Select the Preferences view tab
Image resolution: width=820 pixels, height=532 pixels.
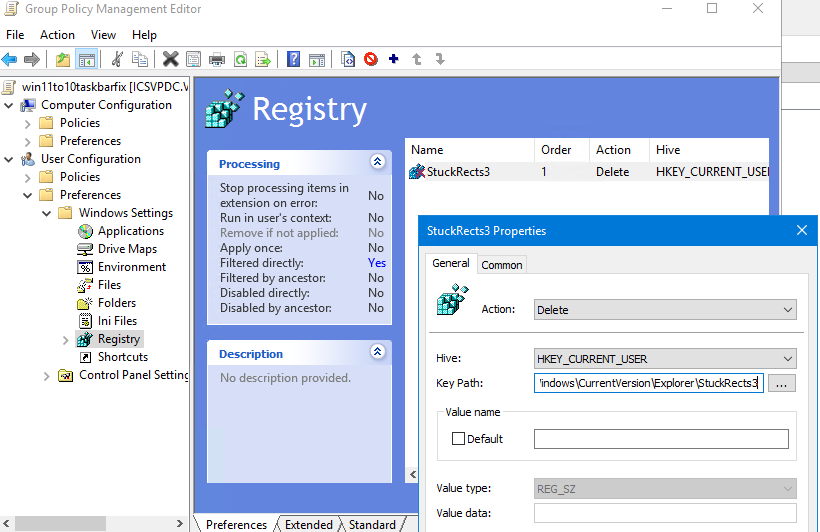(236, 524)
